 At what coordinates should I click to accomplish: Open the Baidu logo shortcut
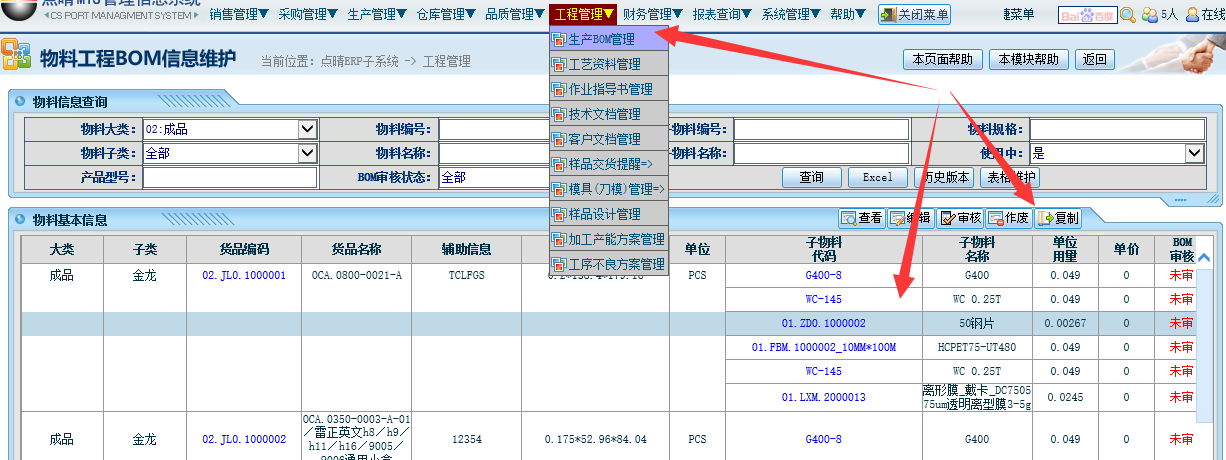pos(1087,15)
